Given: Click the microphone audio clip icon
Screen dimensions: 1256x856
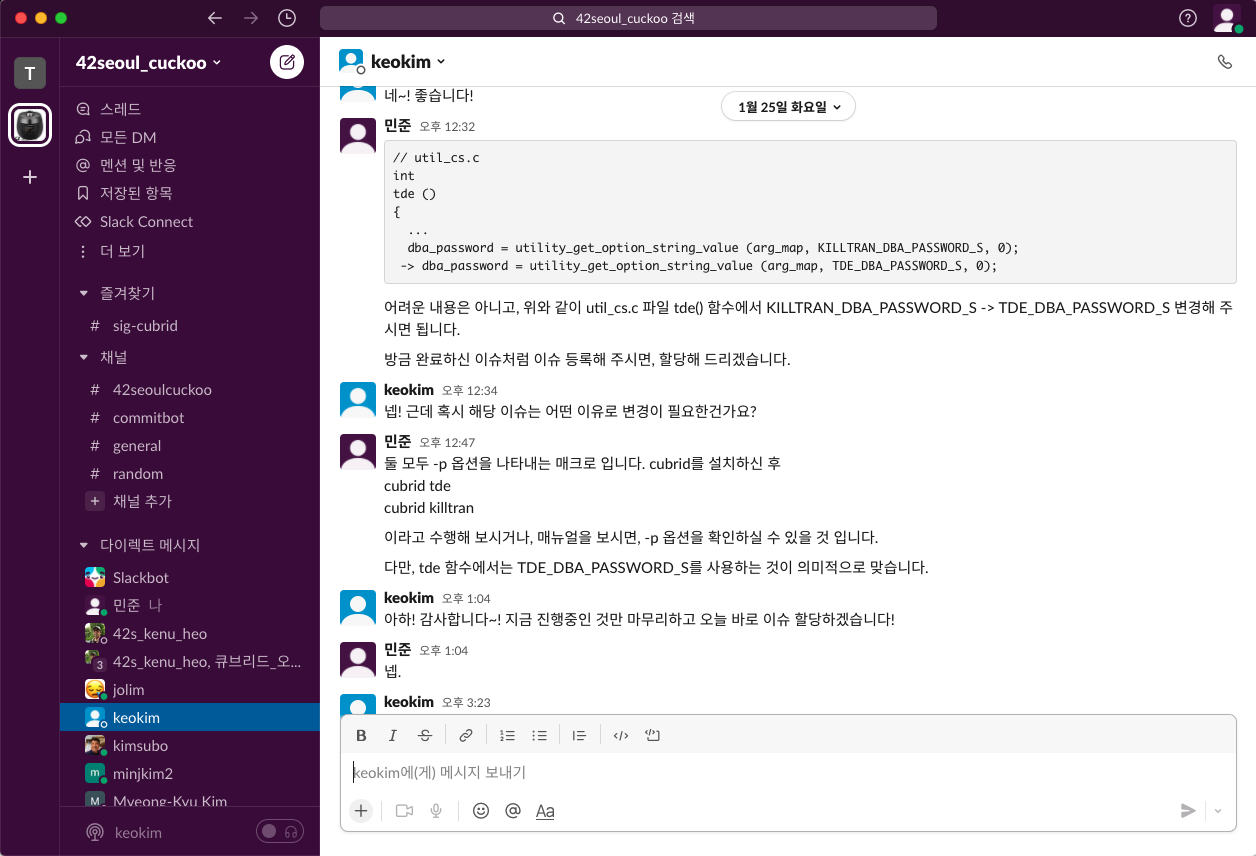Looking at the screenshot, I should 435,811.
